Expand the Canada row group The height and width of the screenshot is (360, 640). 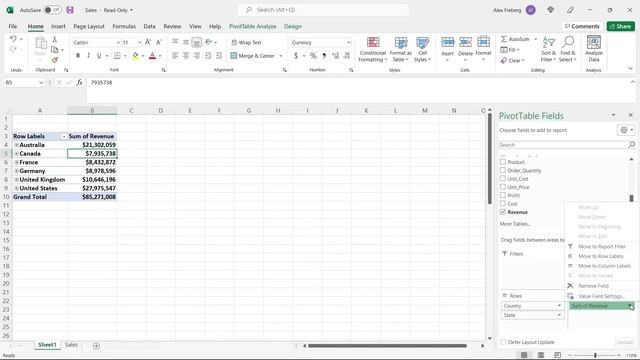pos(16,153)
